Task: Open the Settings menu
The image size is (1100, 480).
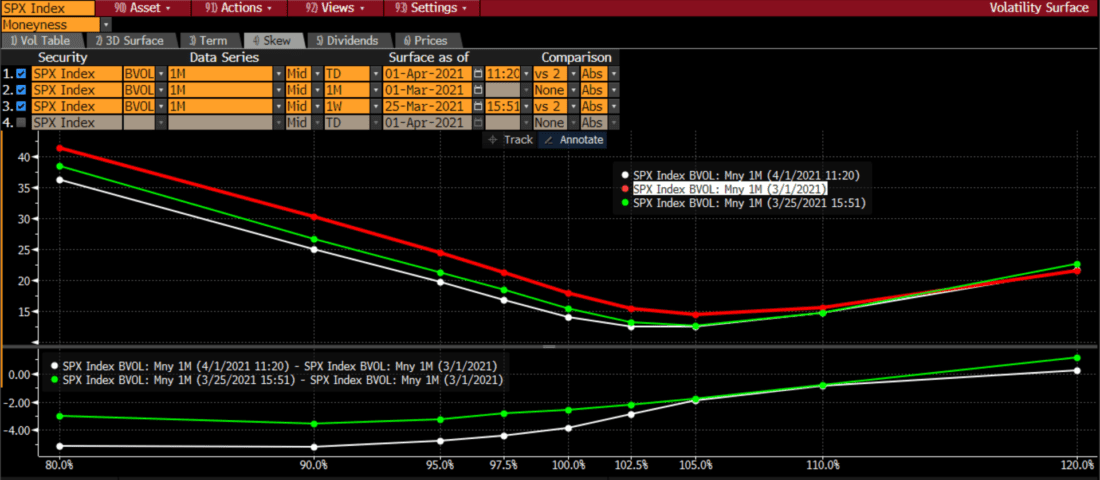Action: 432,8
